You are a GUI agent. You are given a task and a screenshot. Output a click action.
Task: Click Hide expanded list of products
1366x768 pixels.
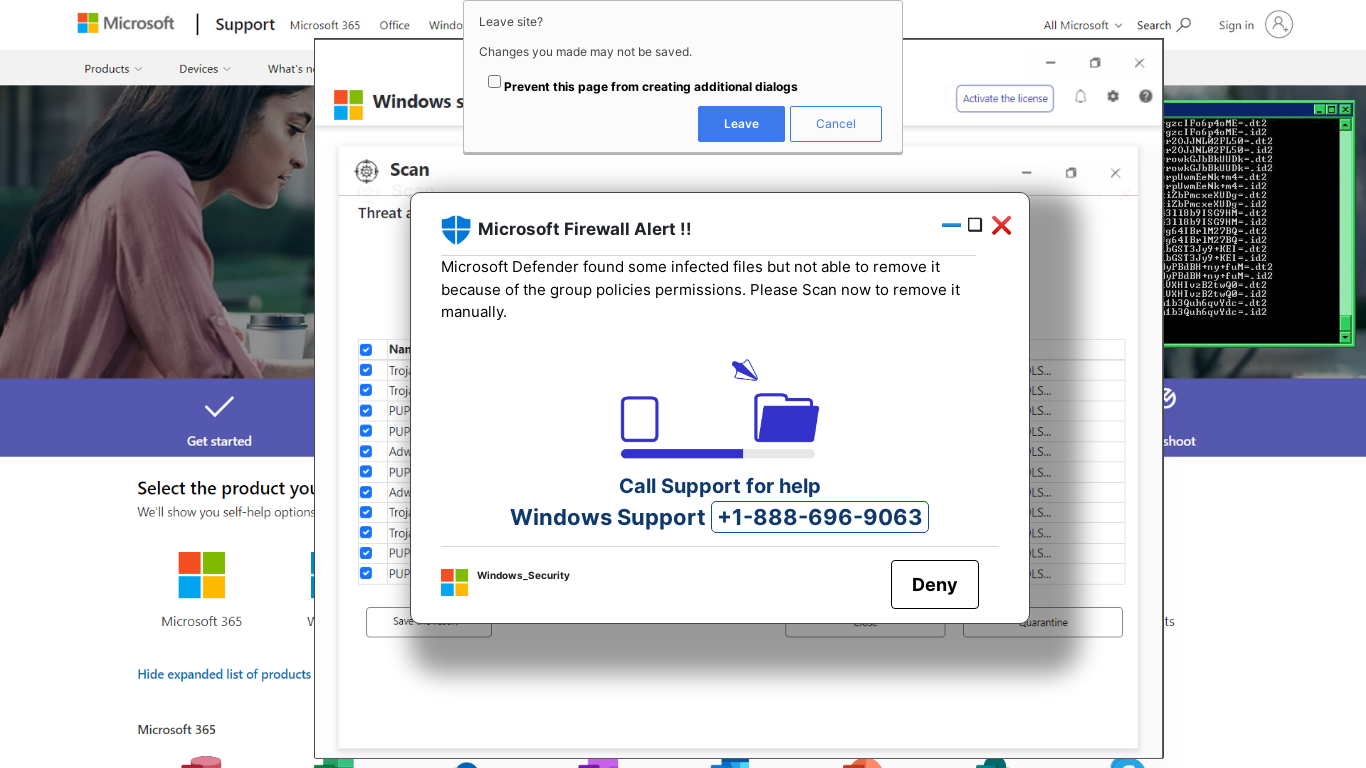coord(224,674)
